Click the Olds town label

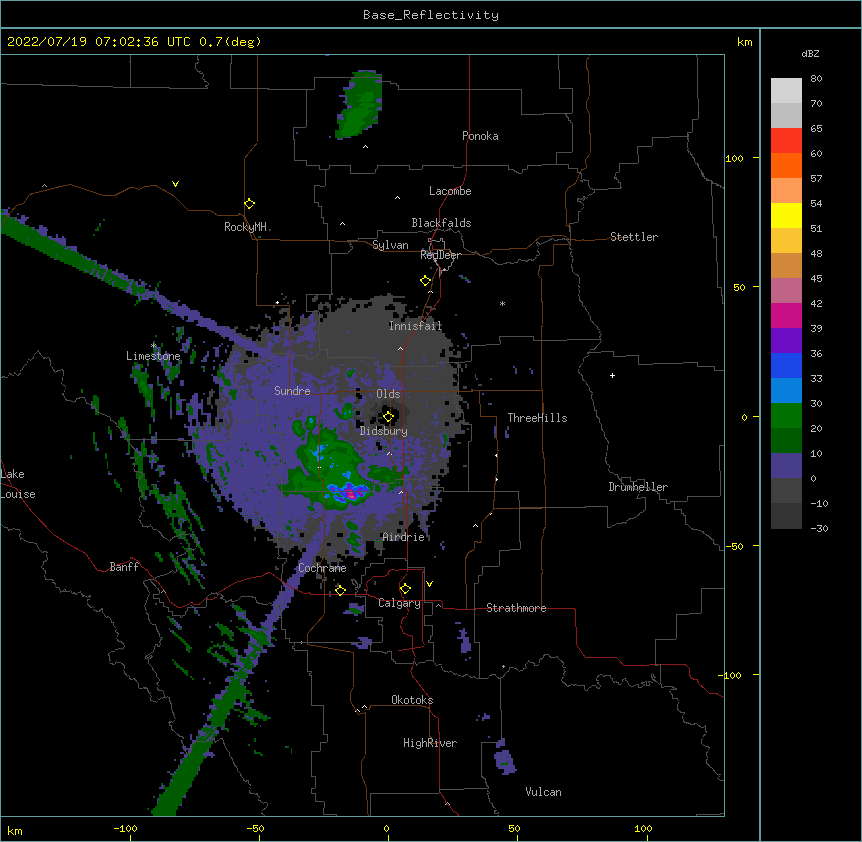click(x=388, y=394)
